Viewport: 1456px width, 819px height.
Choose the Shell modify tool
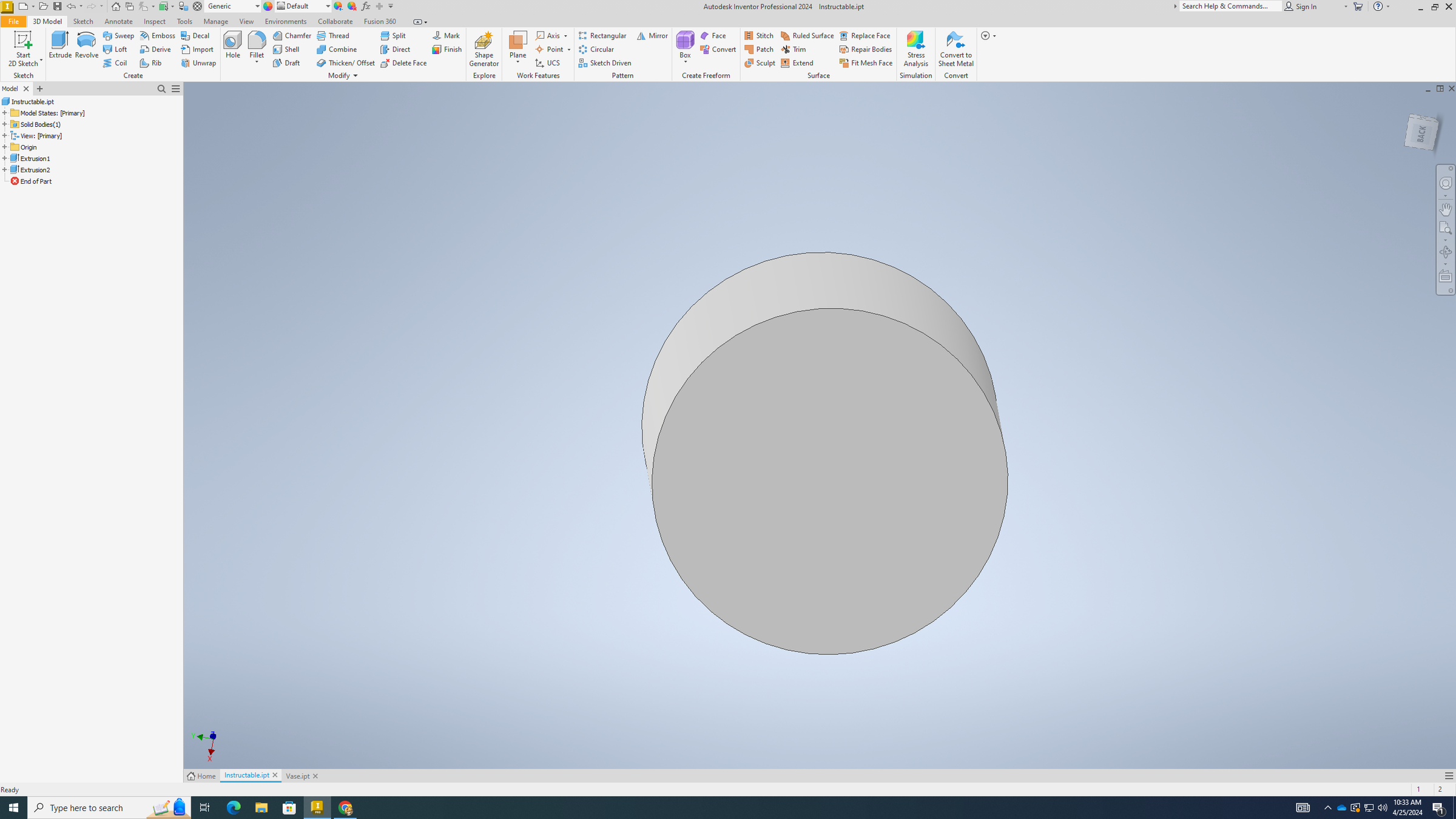(286, 49)
